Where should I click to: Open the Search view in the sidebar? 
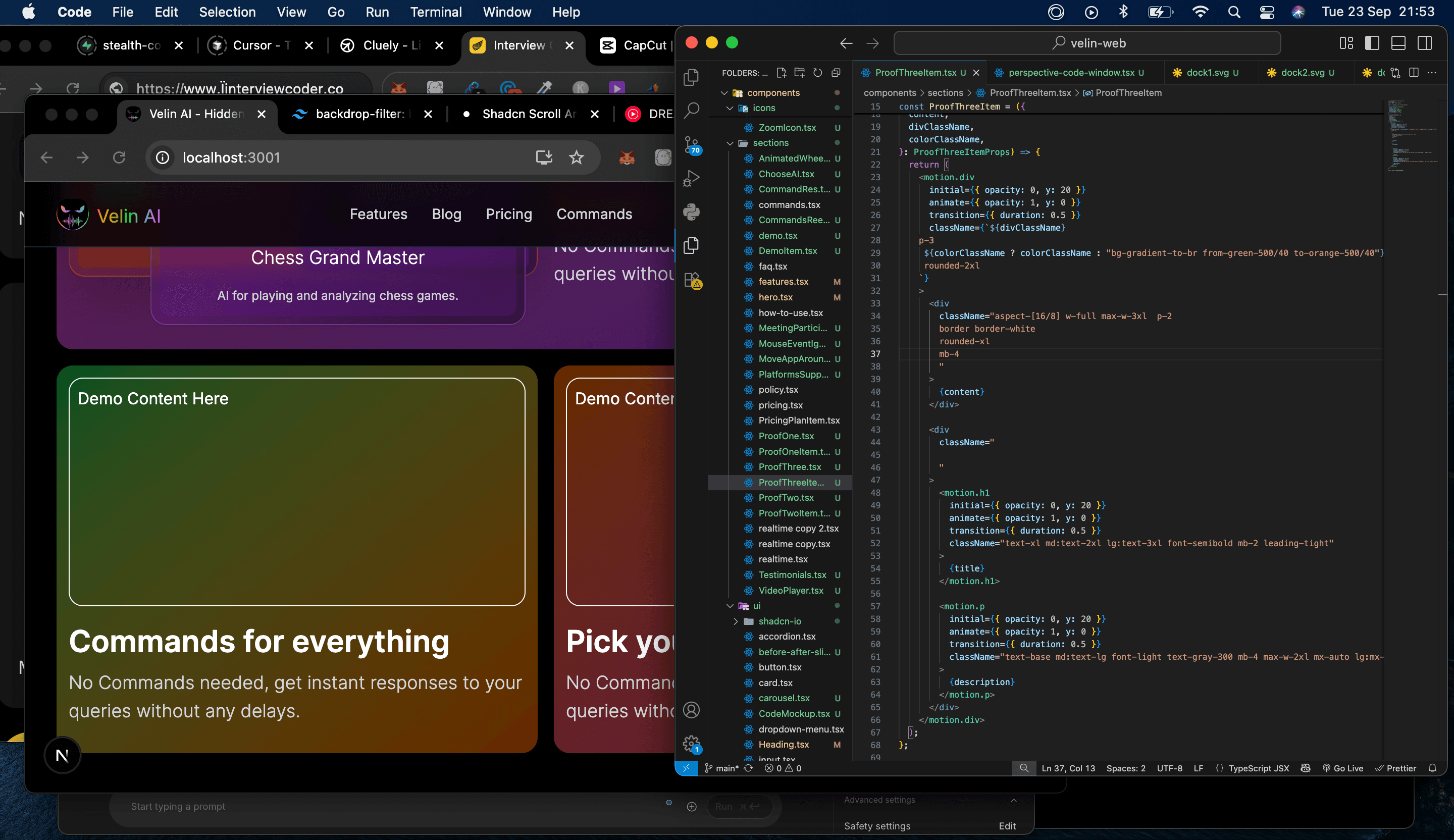coord(691,110)
